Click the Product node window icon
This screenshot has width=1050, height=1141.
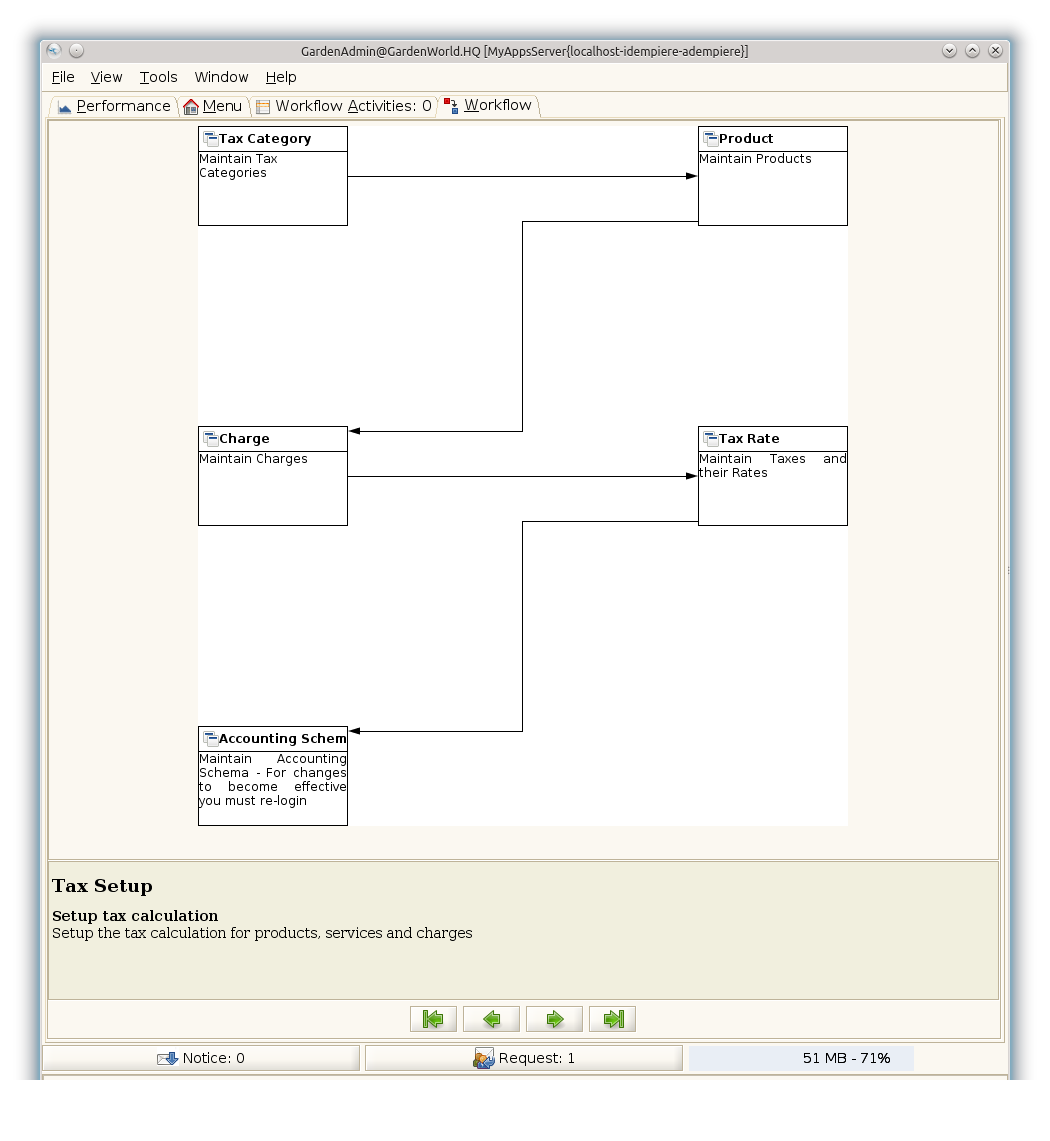pyautogui.click(x=710, y=139)
